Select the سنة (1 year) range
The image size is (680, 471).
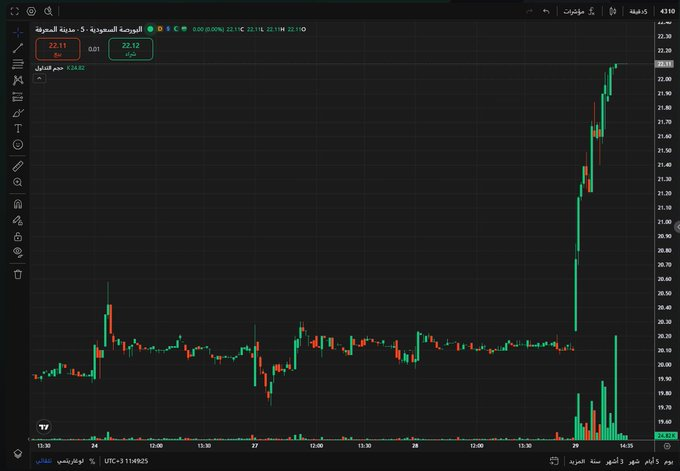(x=595, y=461)
